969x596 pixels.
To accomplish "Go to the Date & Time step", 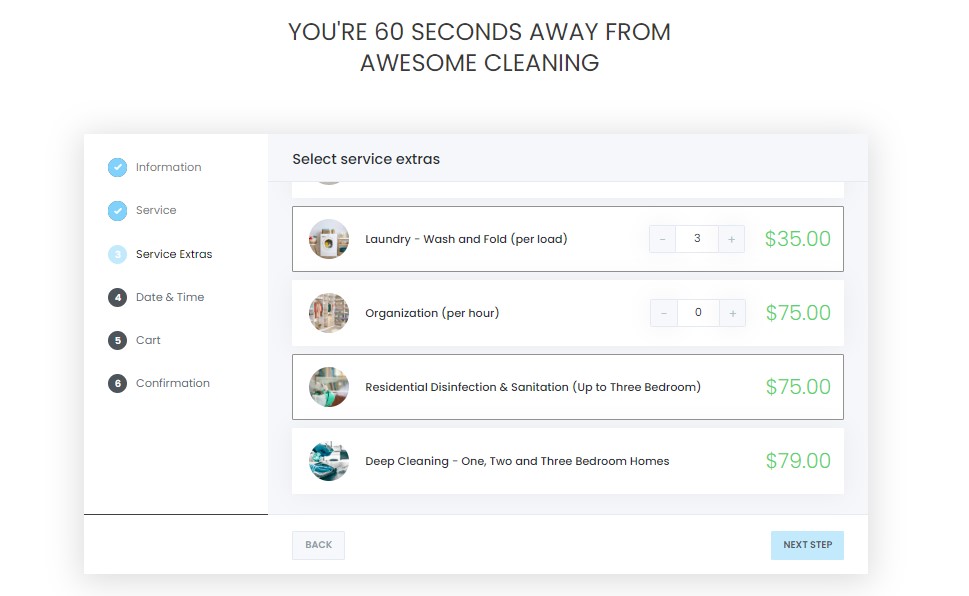I will [169, 297].
